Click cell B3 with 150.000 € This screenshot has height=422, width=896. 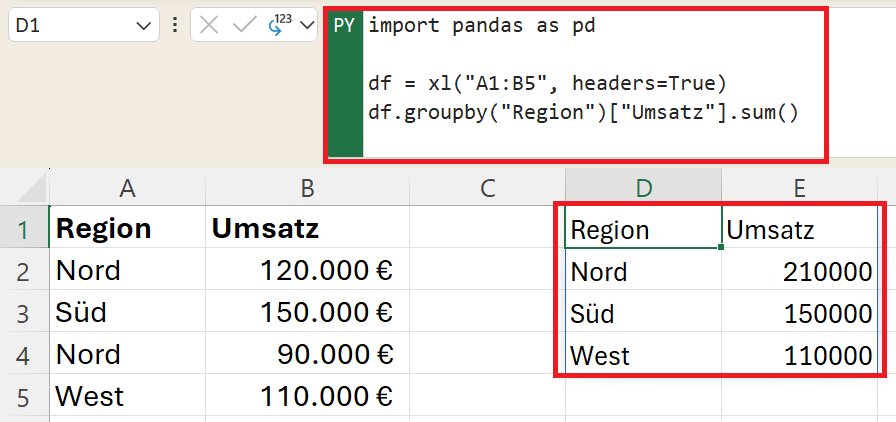[307, 313]
